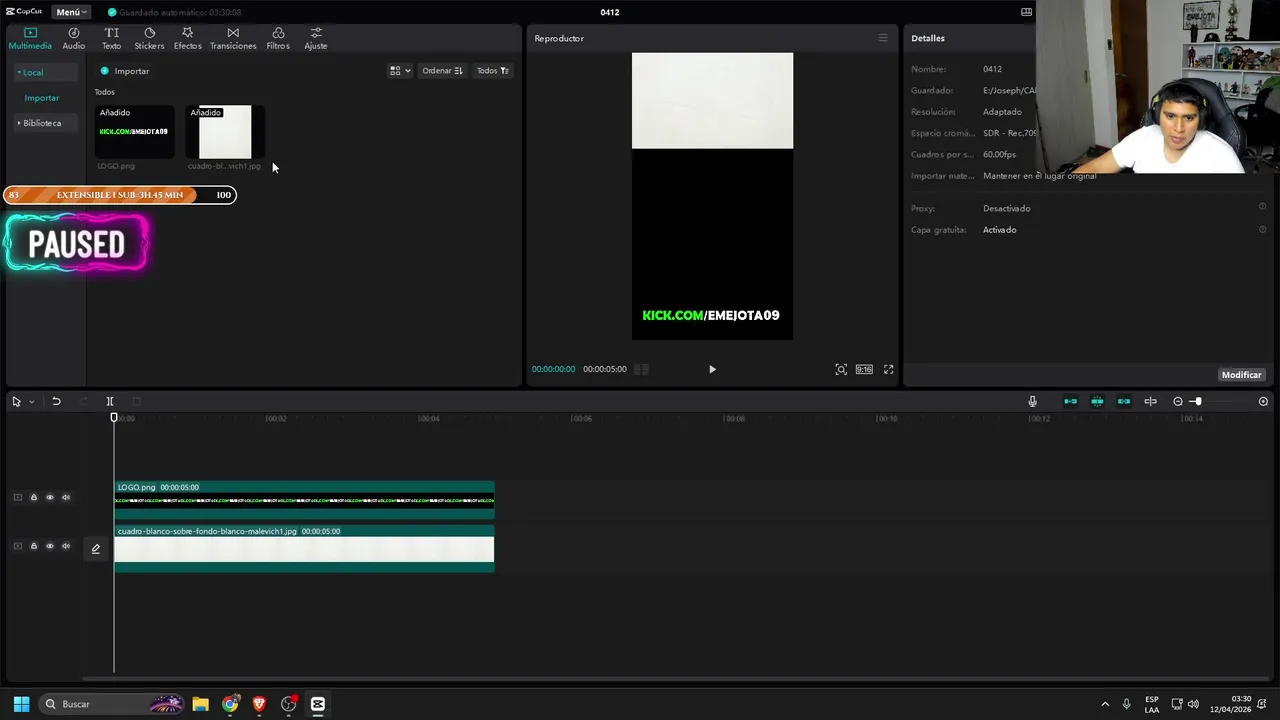Toggle preview axis on timeline
The width and height of the screenshot is (1280, 720).
pyautogui.click(x=1151, y=401)
